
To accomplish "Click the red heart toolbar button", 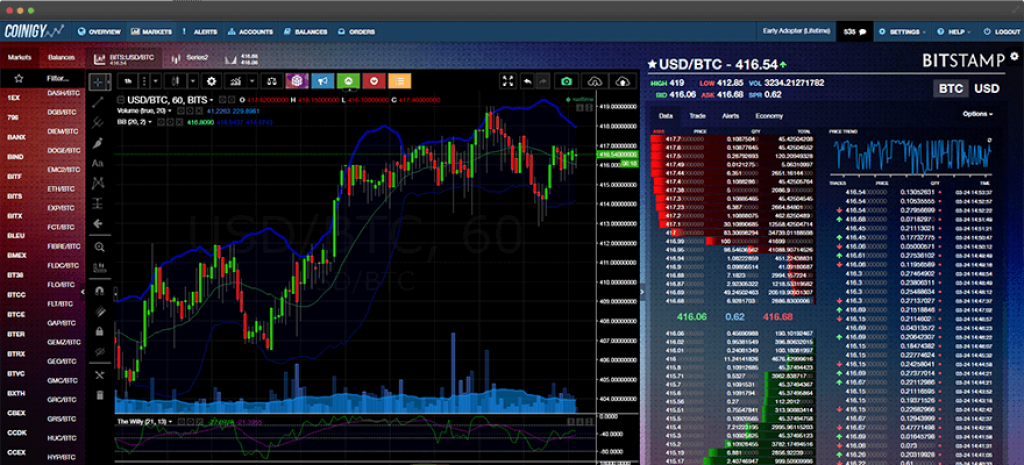I will [374, 81].
